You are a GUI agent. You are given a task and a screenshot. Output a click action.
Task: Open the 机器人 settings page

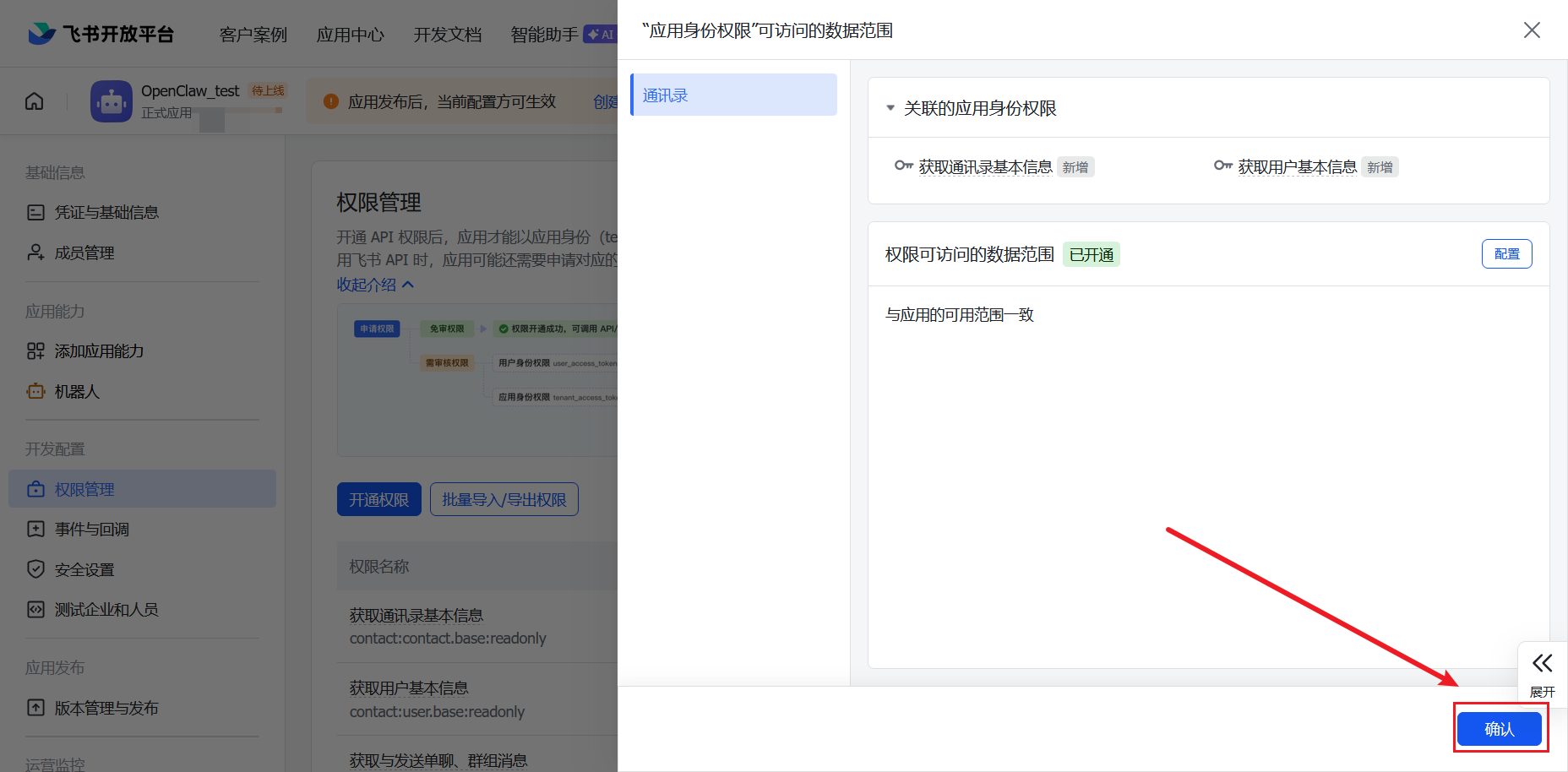pyautogui.click(x=75, y=391)
